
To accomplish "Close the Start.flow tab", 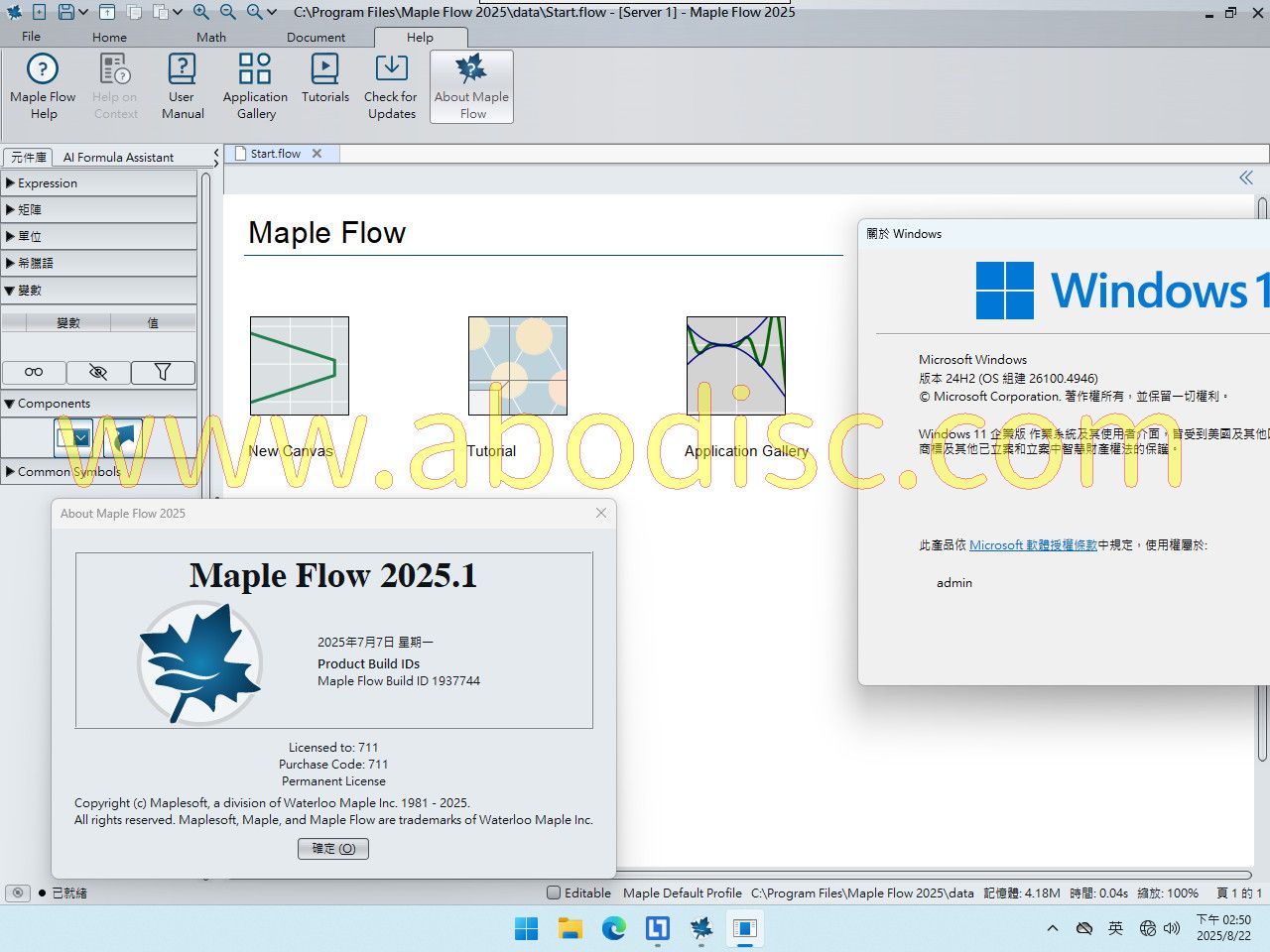I will click(x=317, y=154).
